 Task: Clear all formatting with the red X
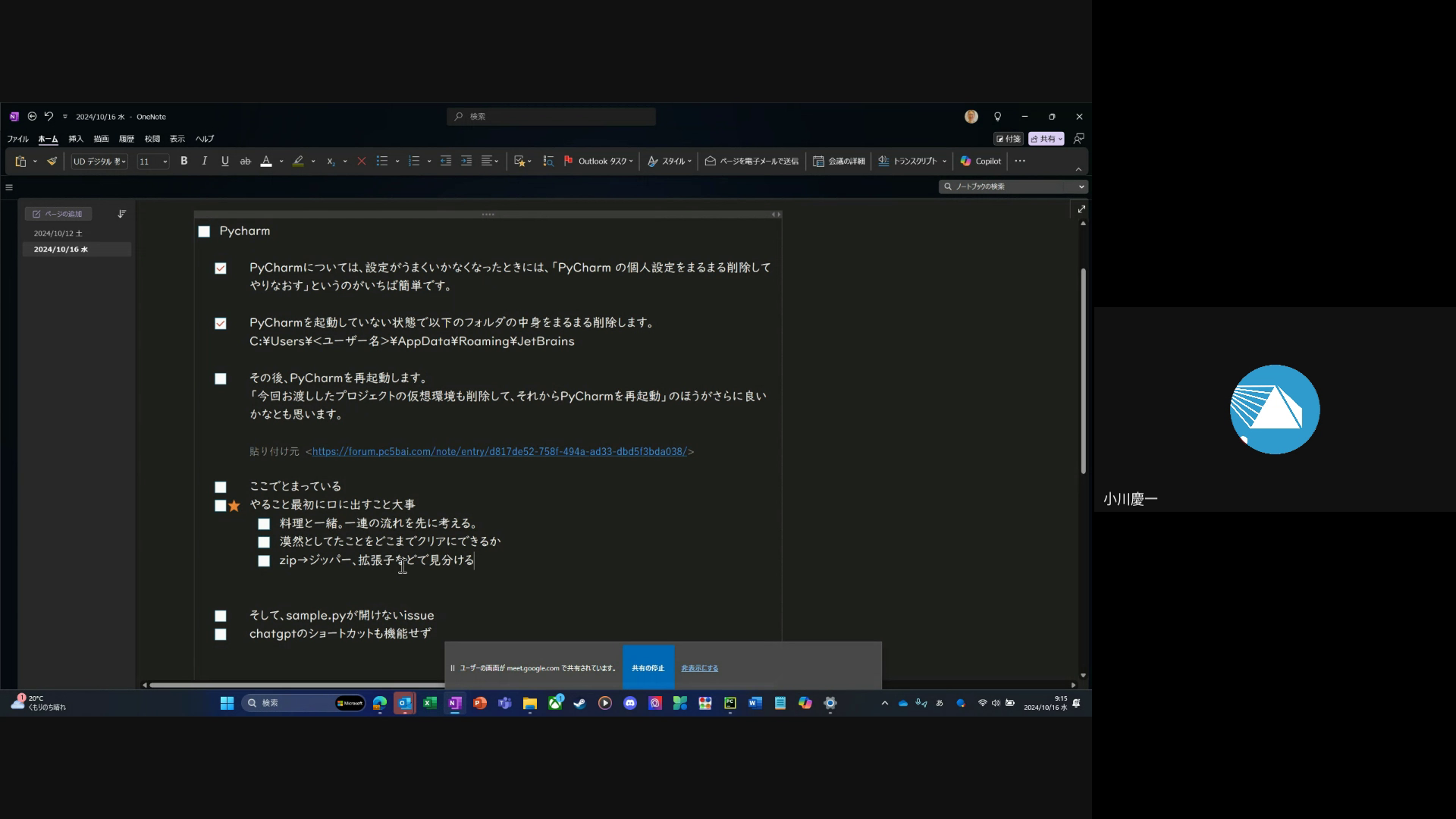tap(362, 161)
